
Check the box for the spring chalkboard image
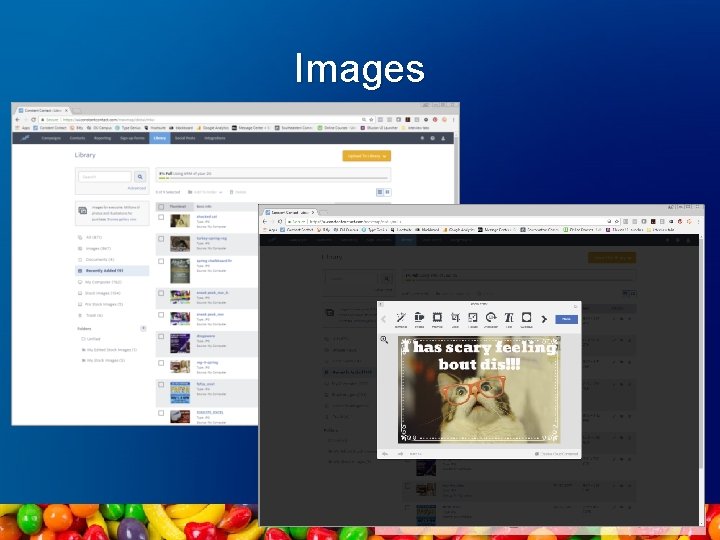tap(161, 261)
